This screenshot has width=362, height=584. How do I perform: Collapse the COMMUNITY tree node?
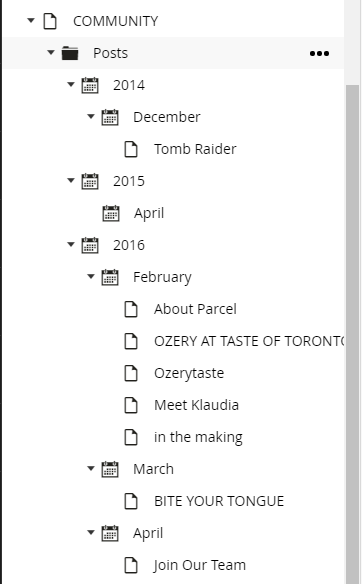tap(31, 20)
